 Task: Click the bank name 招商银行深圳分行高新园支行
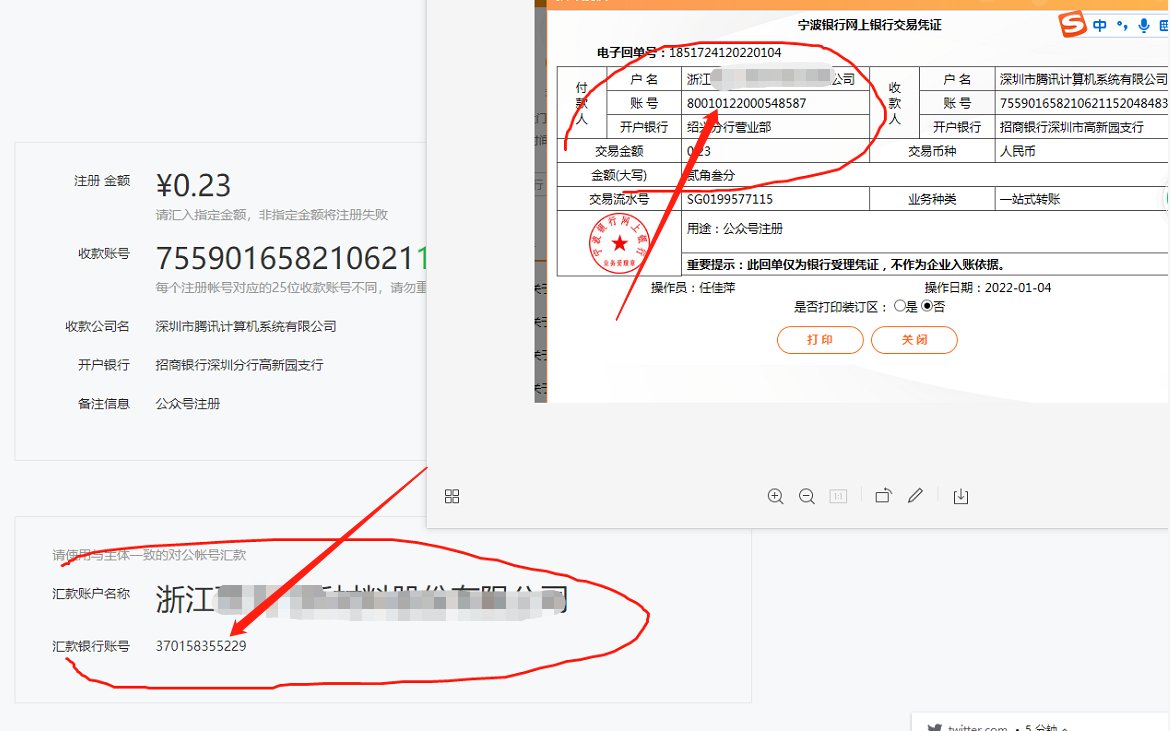239,365
